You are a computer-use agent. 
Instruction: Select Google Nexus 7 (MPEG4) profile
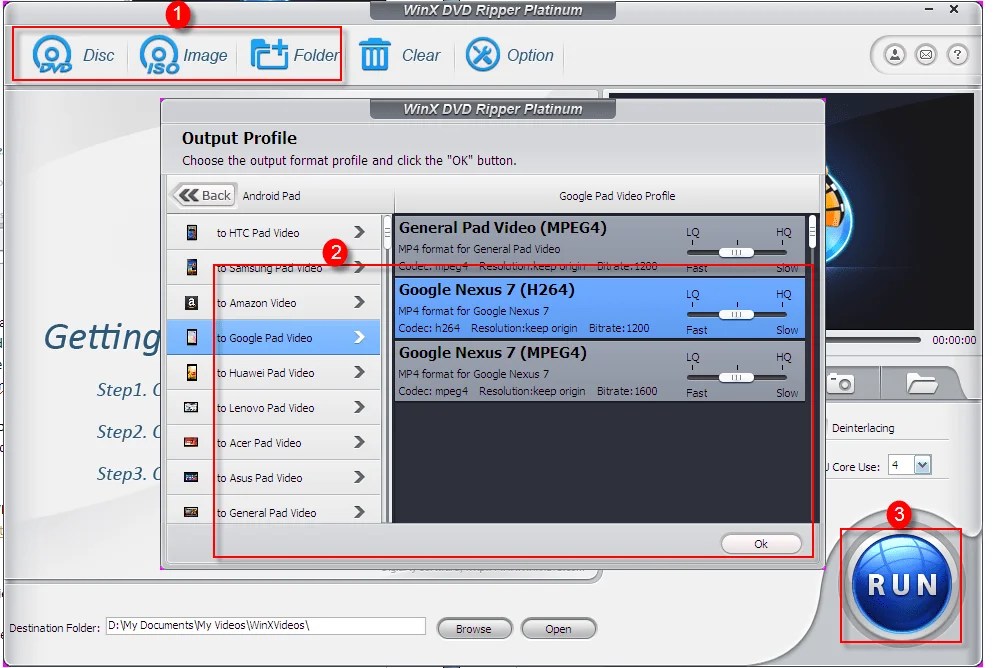(600, 370)
